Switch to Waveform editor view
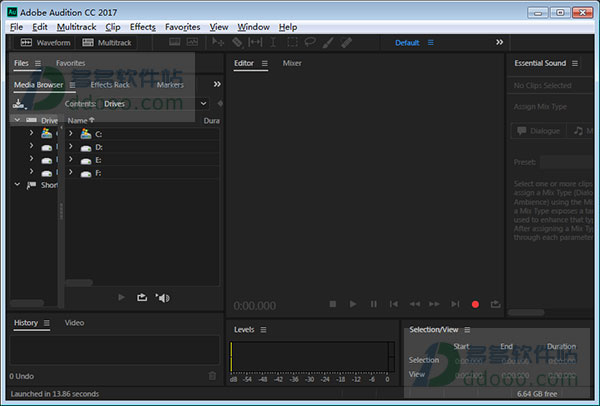600x406 pixels. tap(45, 42)
